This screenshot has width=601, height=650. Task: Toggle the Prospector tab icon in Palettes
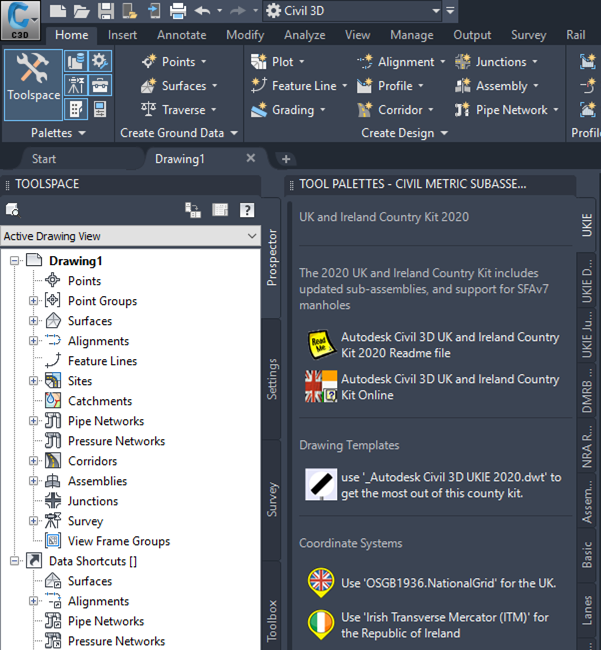76,61
